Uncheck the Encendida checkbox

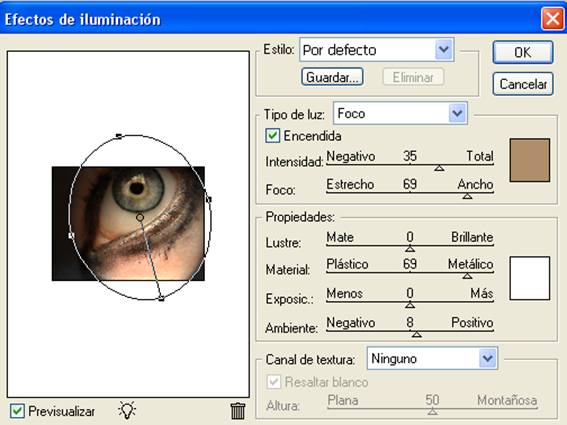coord(272,136)
